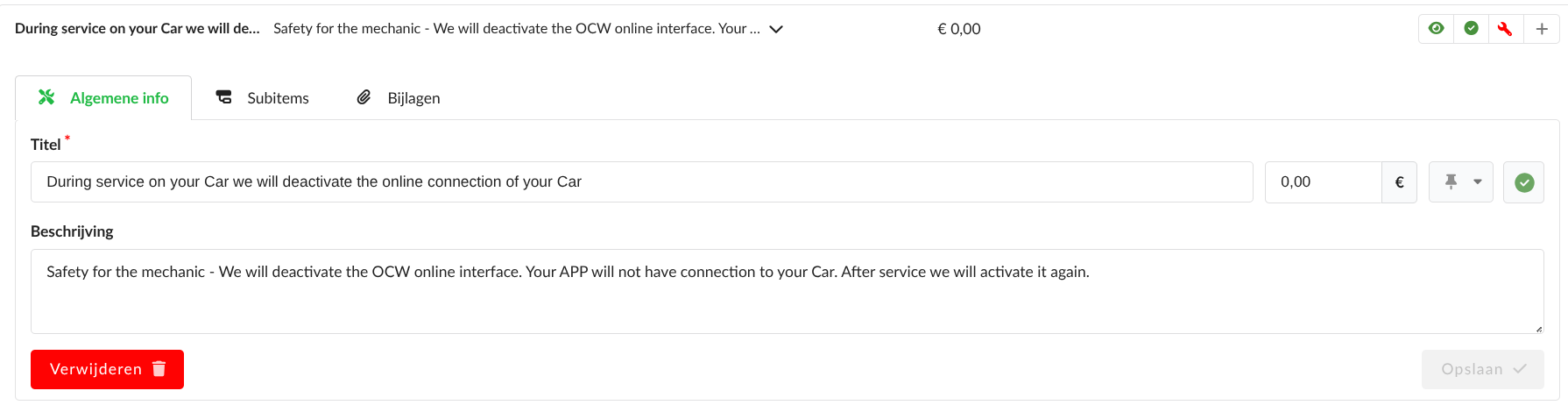
Task: Click the red wrench icon in the row header
Action: point(1505,29)
